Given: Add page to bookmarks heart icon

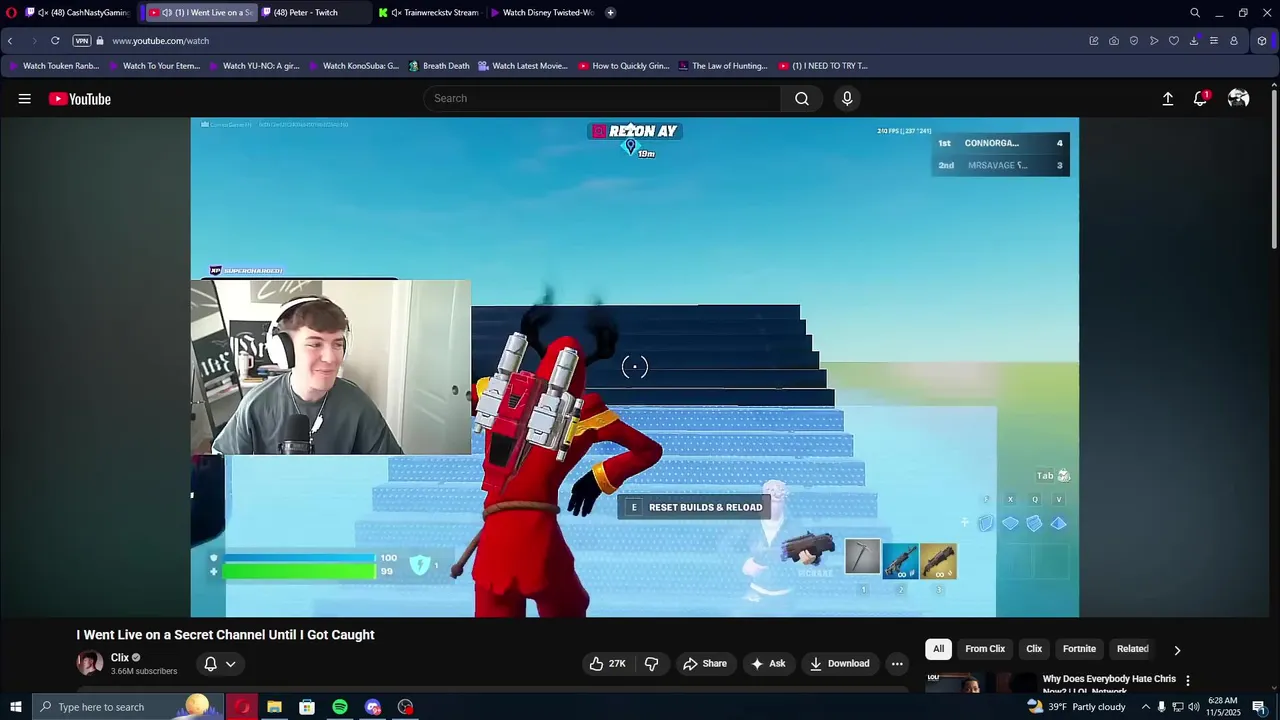Looking at the screenshot, I should click(x=1174, y=41).
